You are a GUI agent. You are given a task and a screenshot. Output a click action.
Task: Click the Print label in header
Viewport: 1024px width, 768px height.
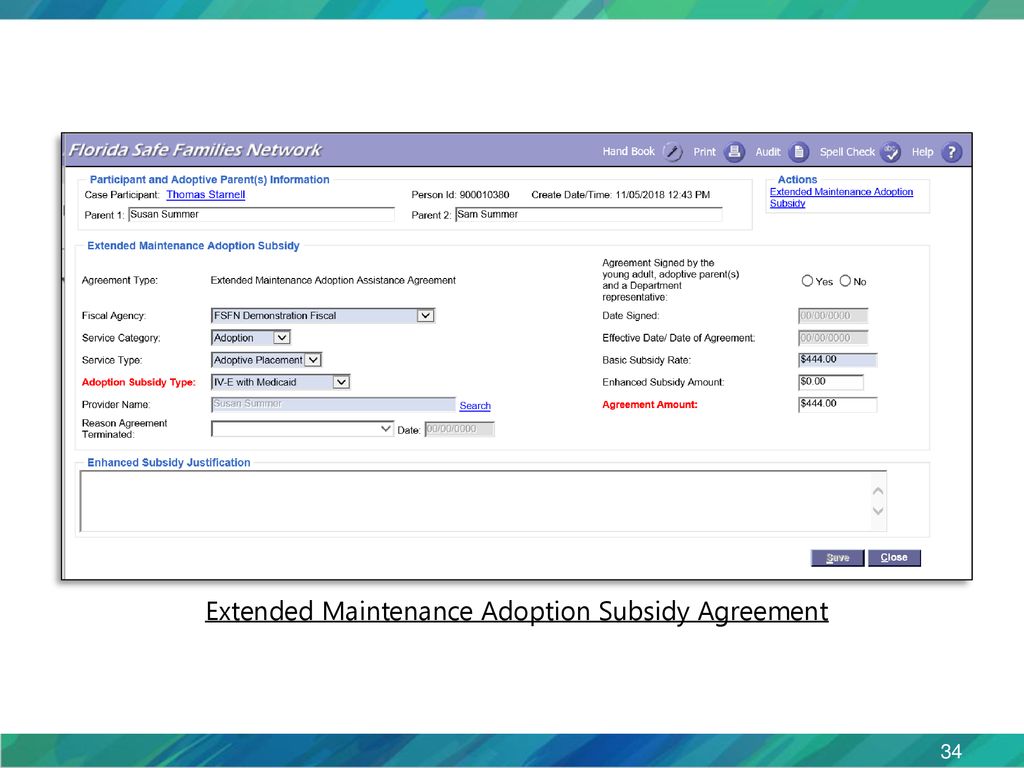[x=705, y=152]
